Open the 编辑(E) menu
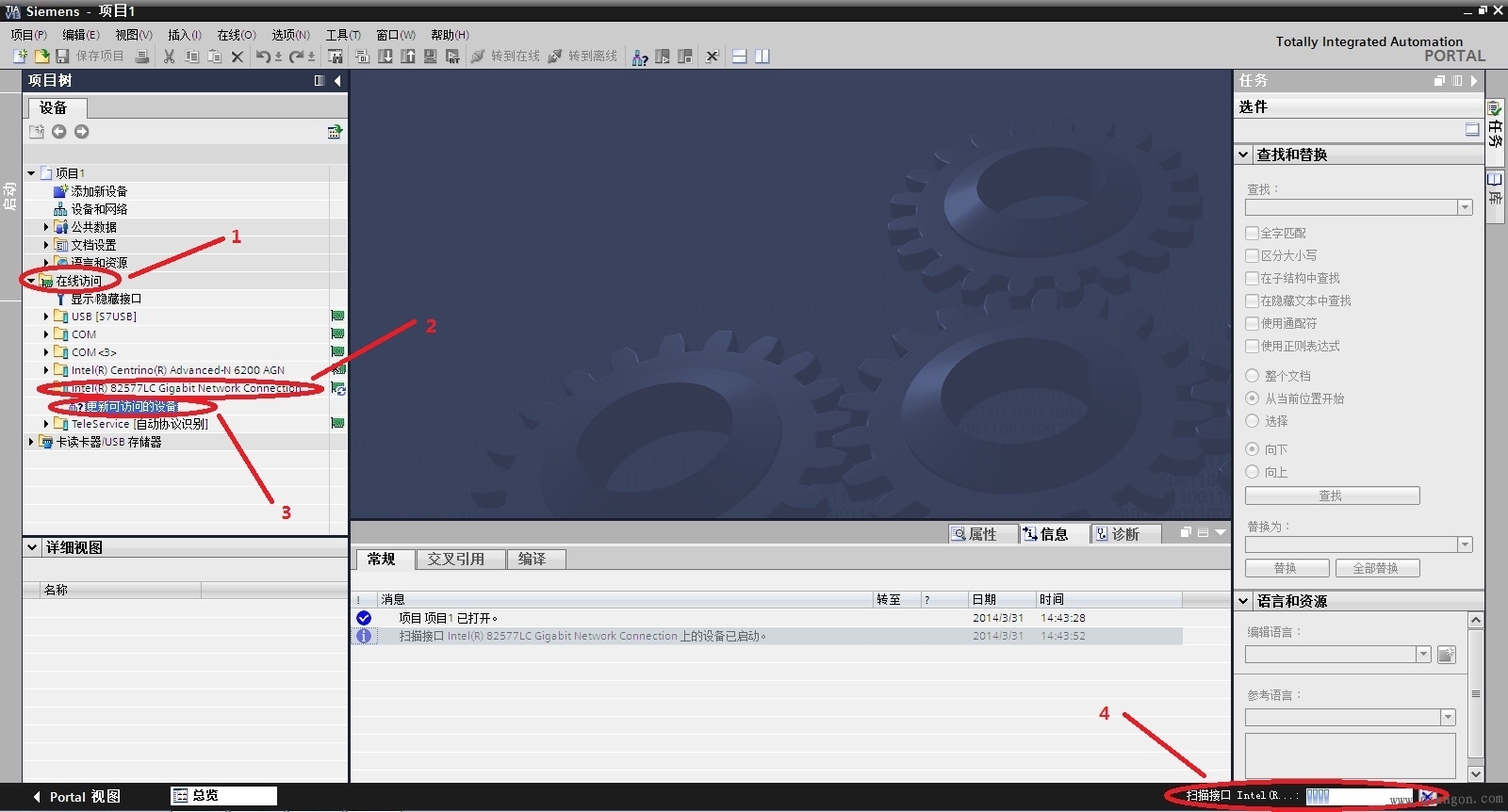1508x812 pixels. (x=81, y=35)
